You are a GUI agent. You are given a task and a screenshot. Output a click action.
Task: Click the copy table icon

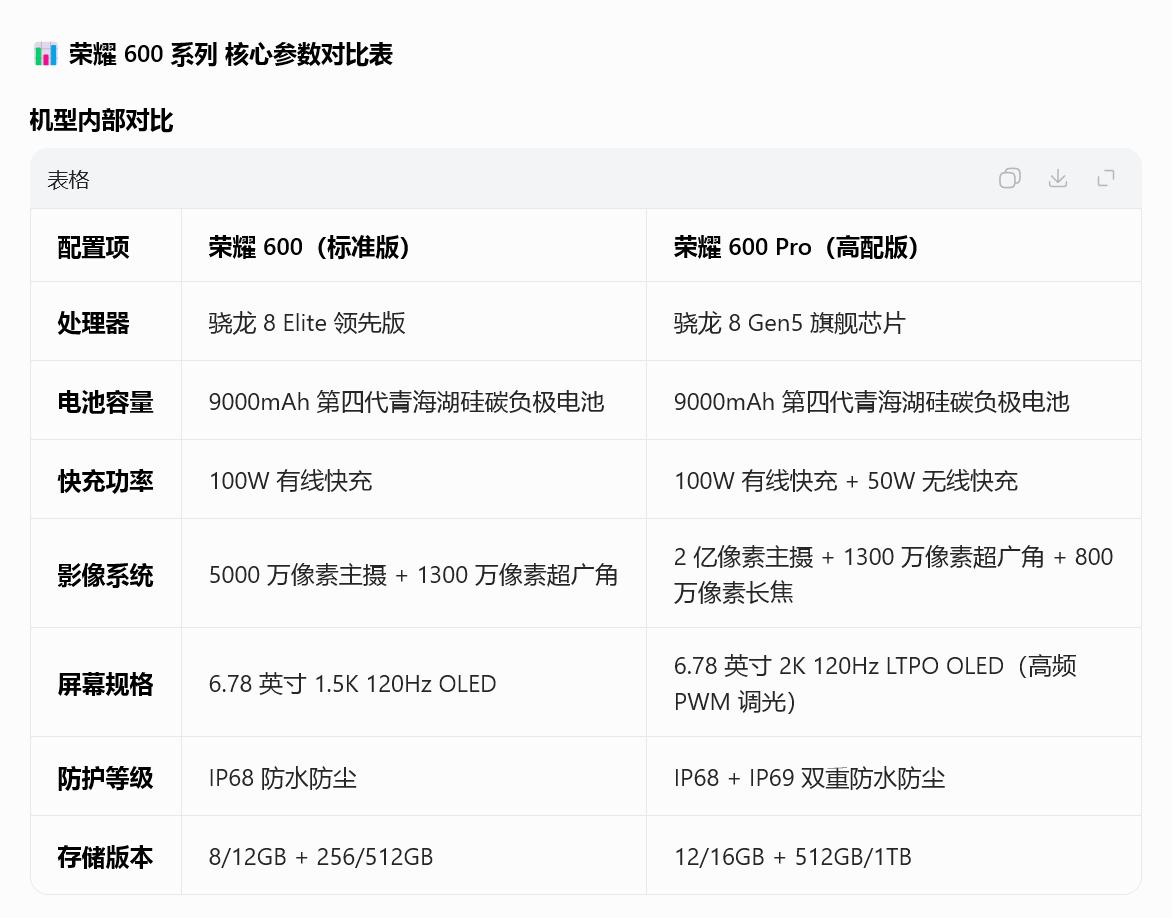point(1010,179)
